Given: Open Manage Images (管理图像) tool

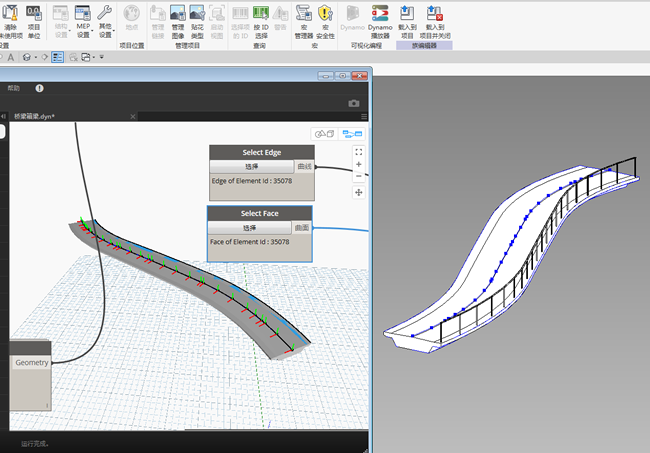Looking at the screenshot, I should (x=177, y=22).
